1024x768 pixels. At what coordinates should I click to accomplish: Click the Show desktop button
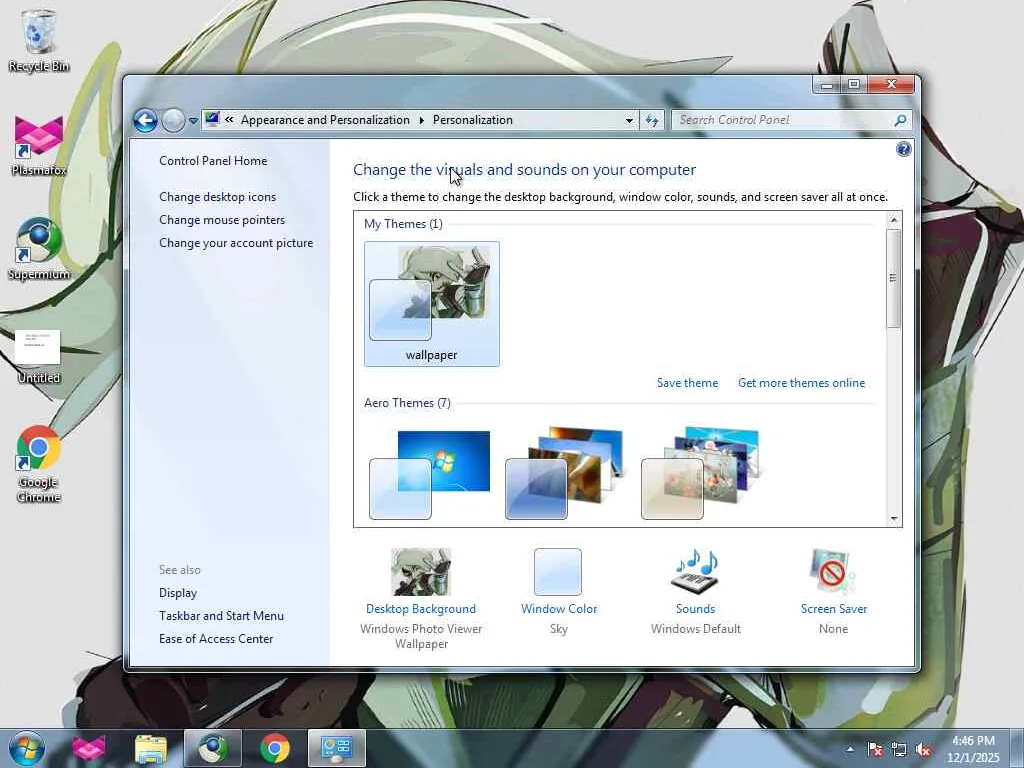pos(1016,748)
